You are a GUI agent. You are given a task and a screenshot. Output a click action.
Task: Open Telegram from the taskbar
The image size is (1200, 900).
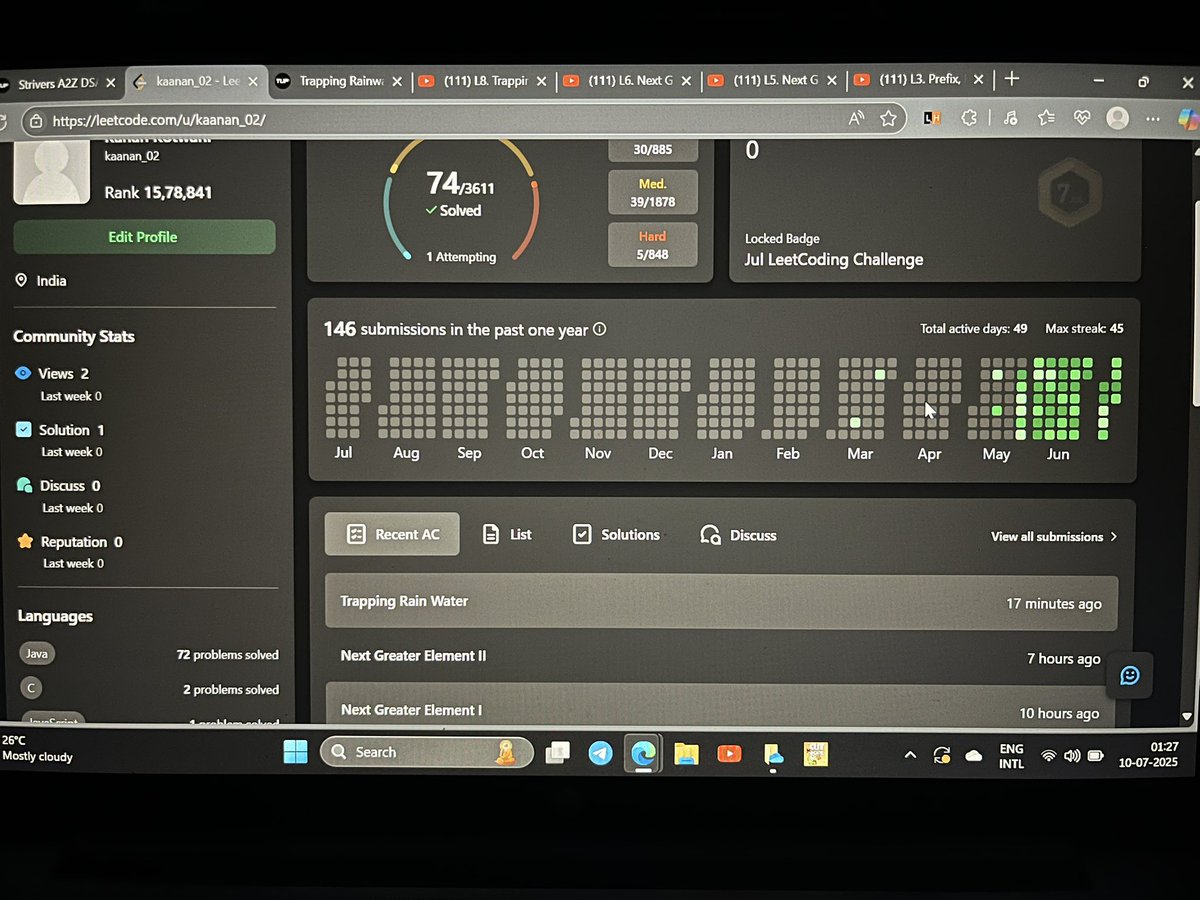(600, 753)
